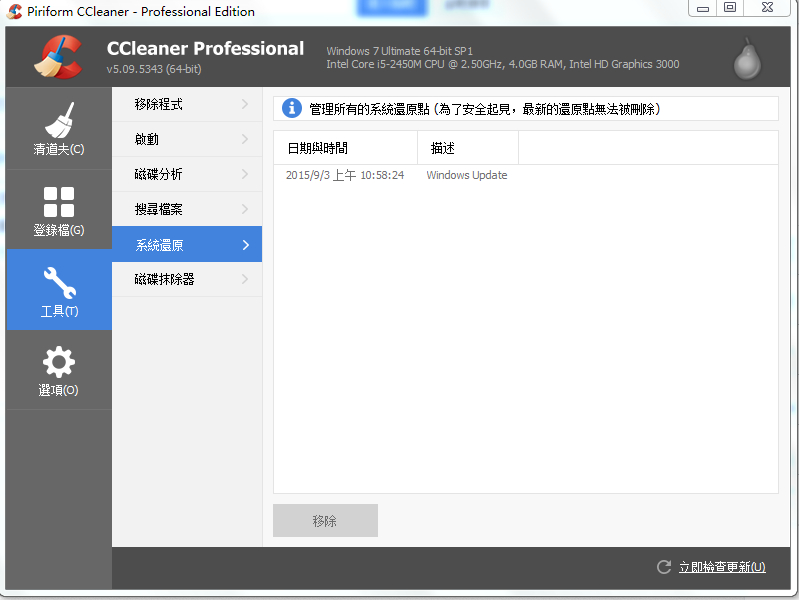The height and width of the screenshot is (600, 799).
Task: Select the 工具(T) wrench section
Action: pyautogui.click(x=59, y=290)
